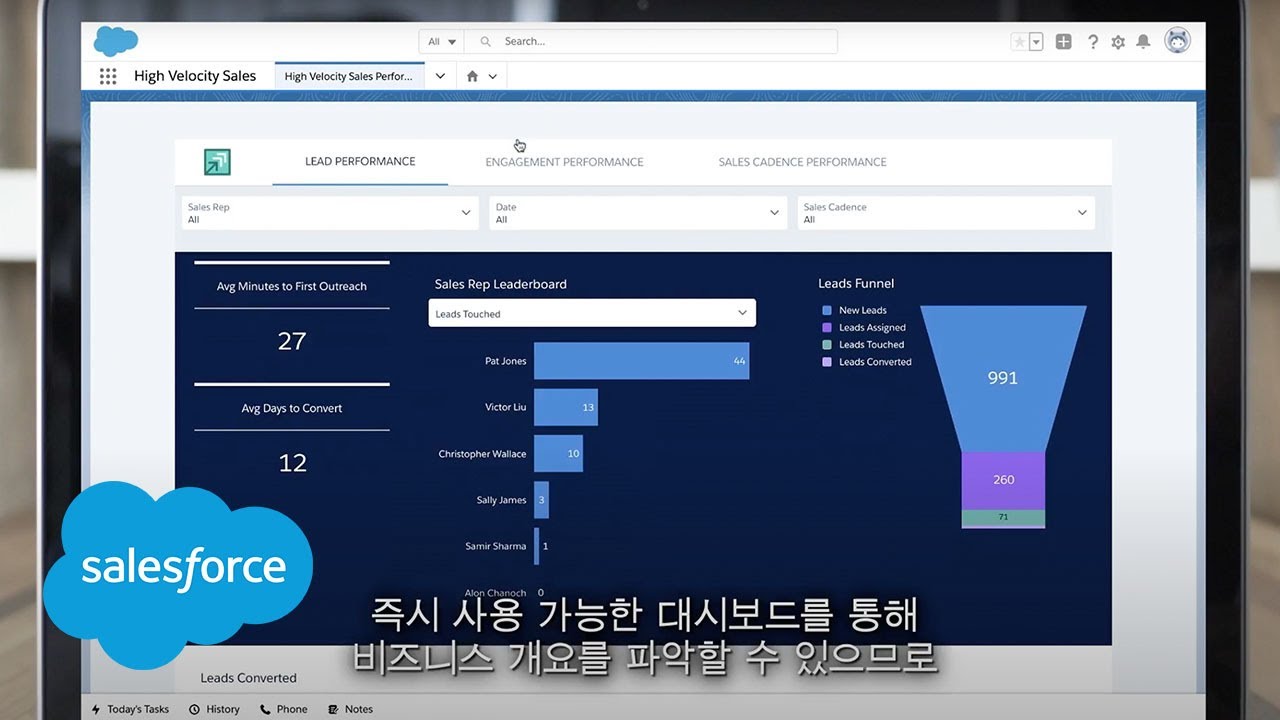Image resolution: width=1280 pixels, height=720 pixels.
Task: Switch to Sales Cadence Performance tab
Action: tap(802, 162)
